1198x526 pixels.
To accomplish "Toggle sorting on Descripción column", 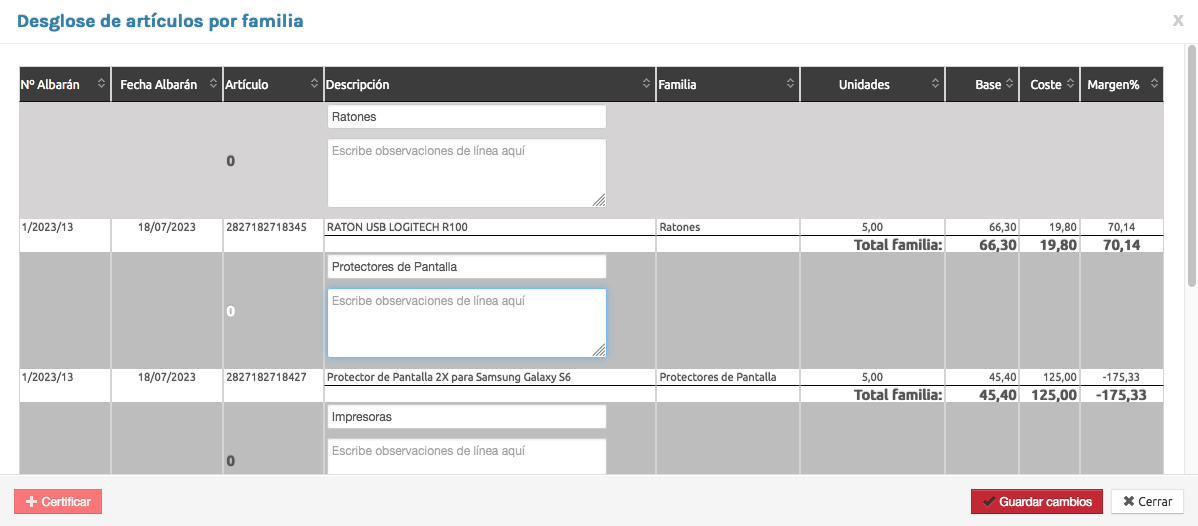I will [646, 85].
